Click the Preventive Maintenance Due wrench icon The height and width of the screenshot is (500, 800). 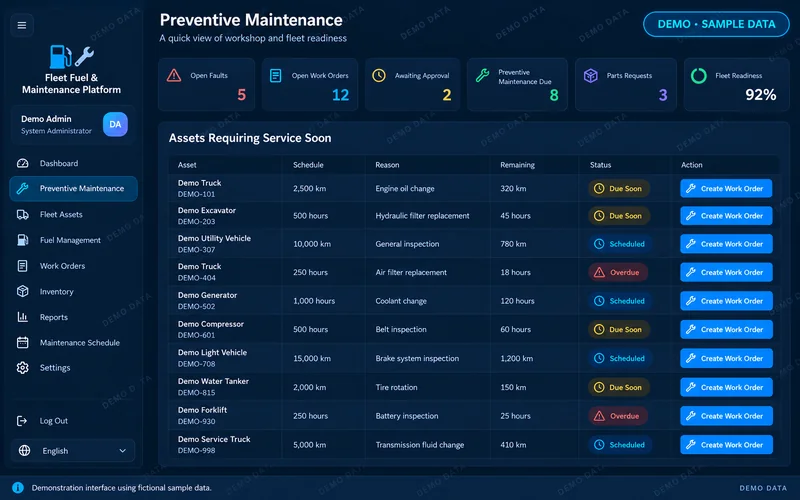pyautogui.click(x=482, y=76)
